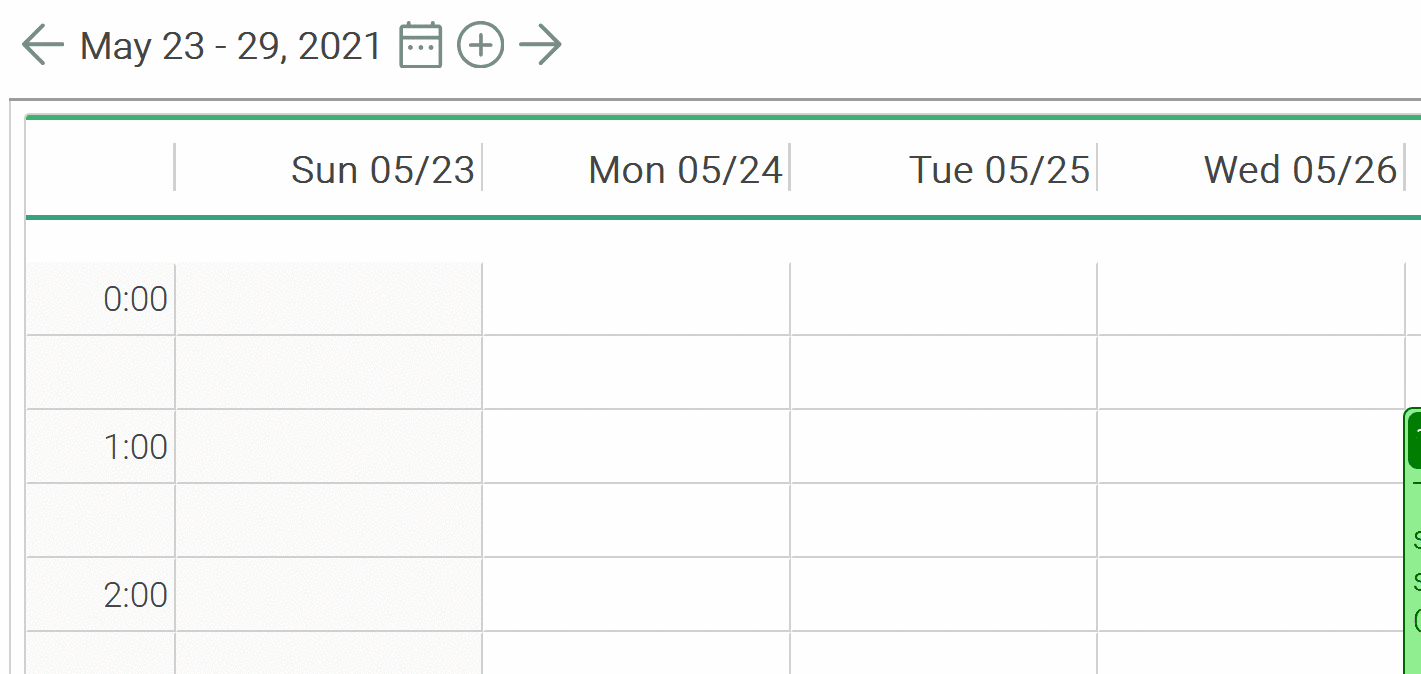Select Tuesday's 1:00 time slot
The image size is (1421, 674).
click(944, 447)
